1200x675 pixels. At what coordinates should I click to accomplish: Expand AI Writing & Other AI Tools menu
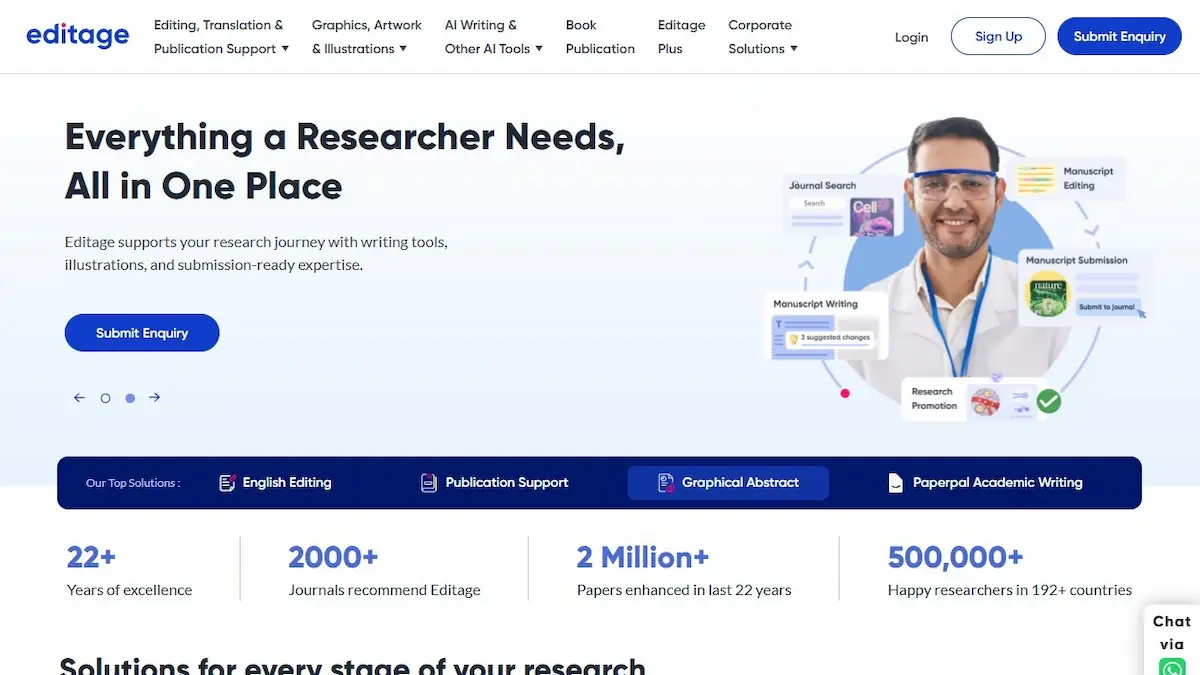494,37
